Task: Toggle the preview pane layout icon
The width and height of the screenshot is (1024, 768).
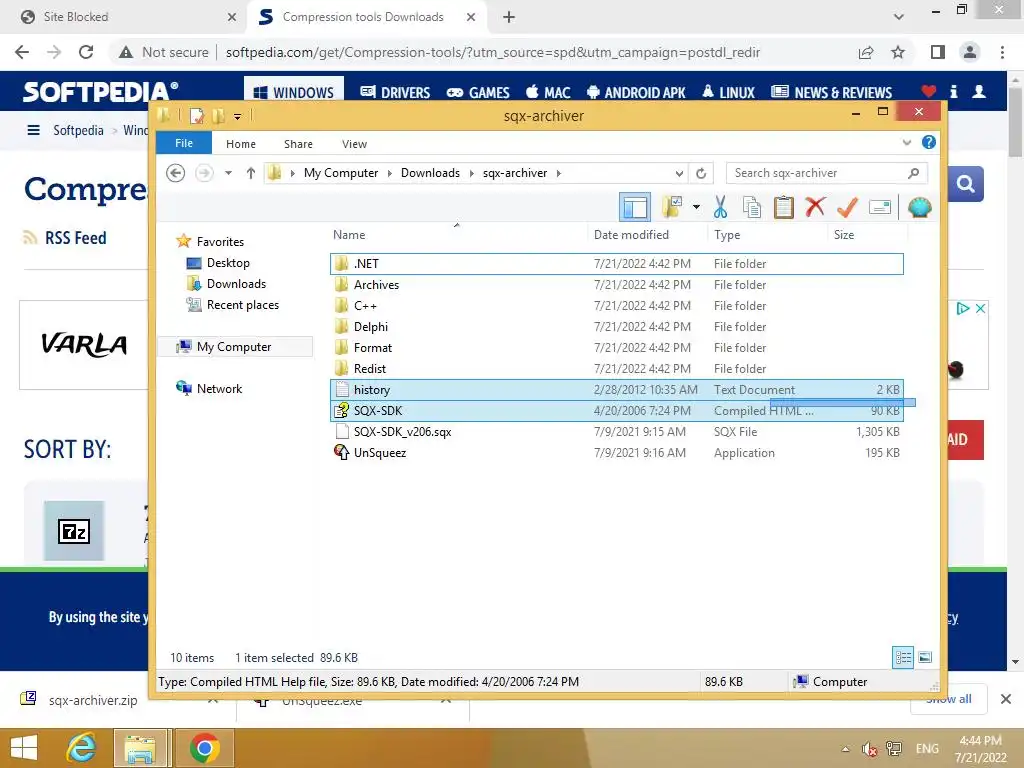Action: point(635,208)
